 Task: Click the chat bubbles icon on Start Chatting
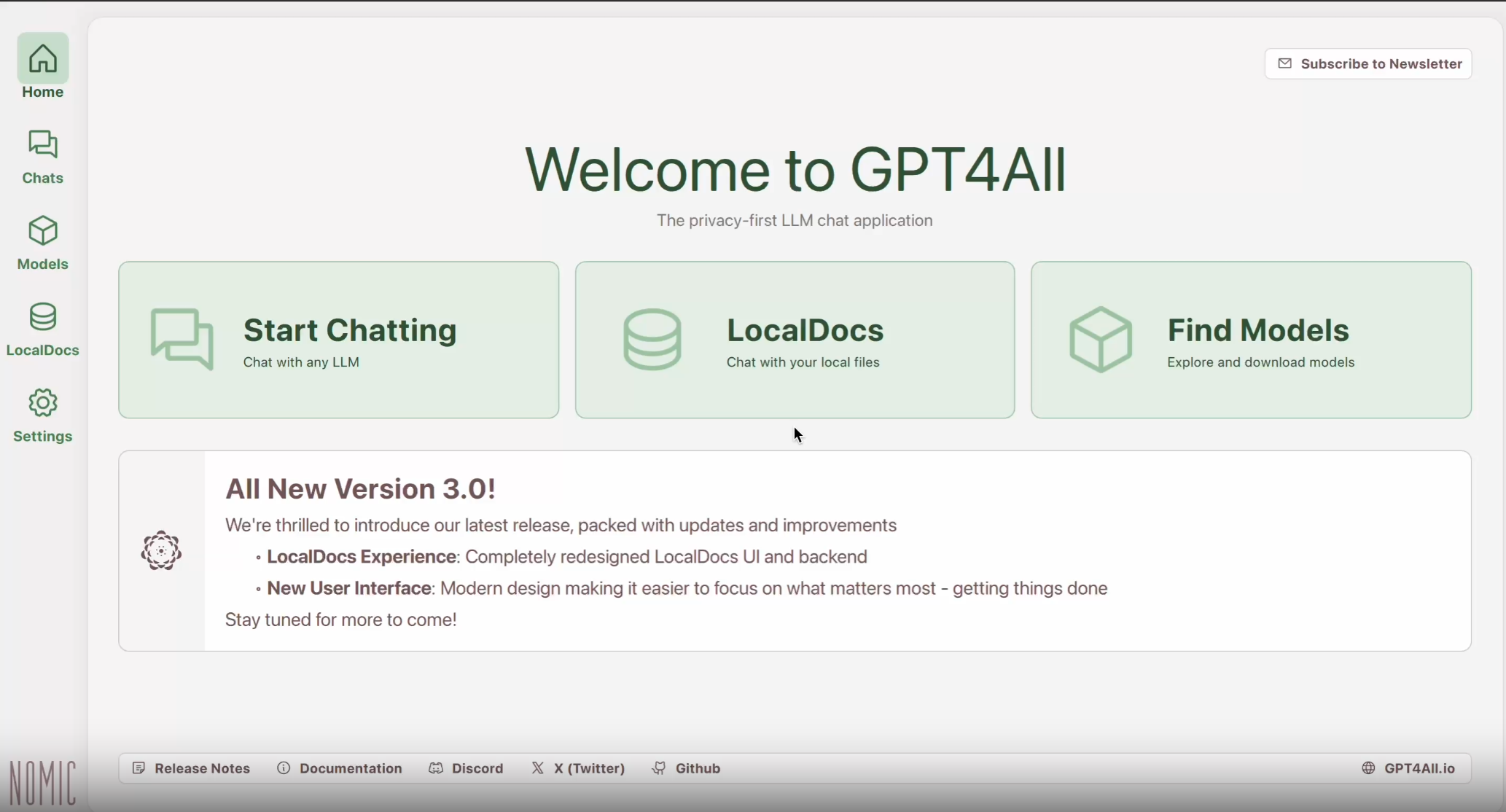point(182,339)
